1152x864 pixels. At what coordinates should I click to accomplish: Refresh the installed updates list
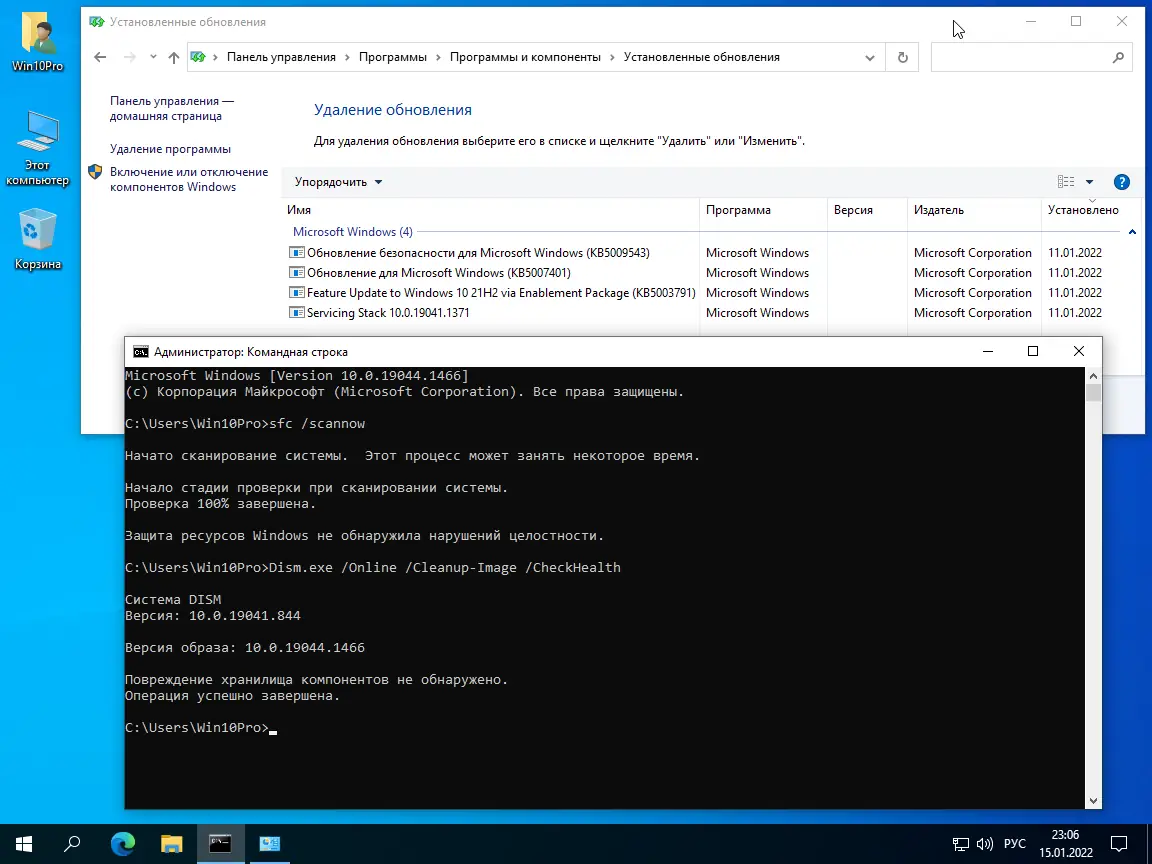(902, 57)
